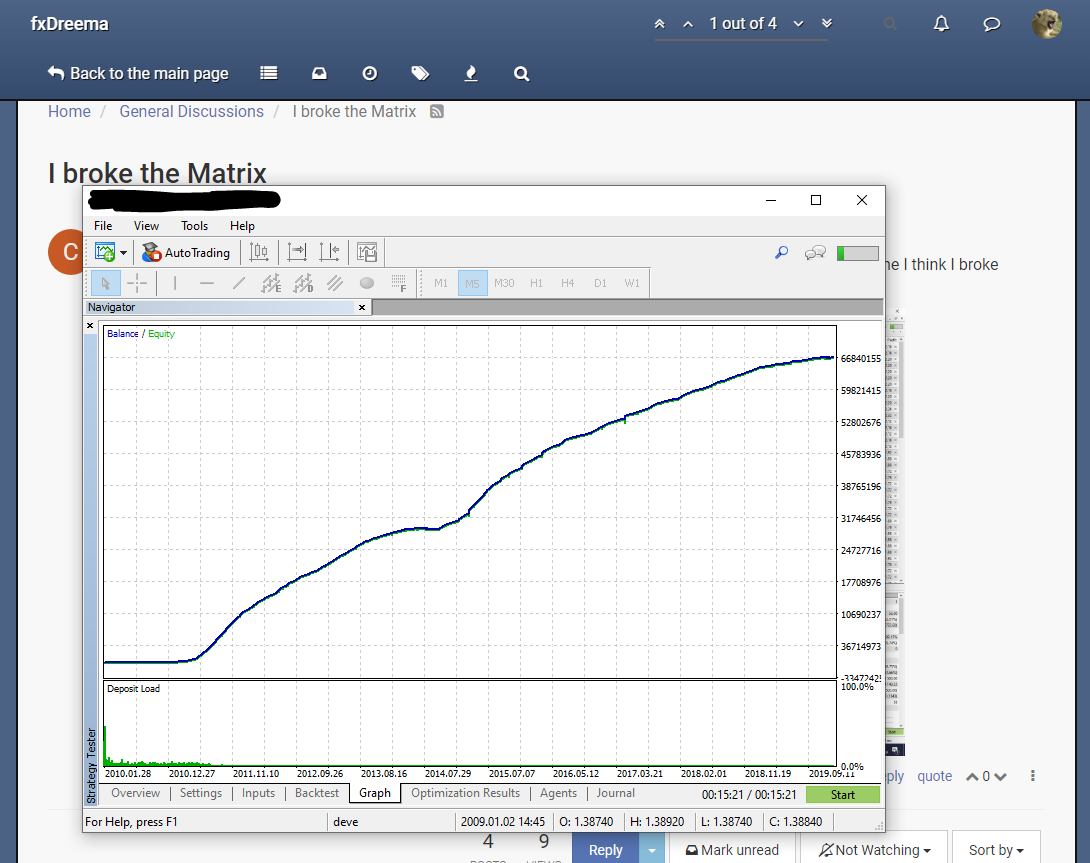This screenshot has height=863, width=1090.
Task: Click Back to the main page
Action: click(x=138, y=74)
